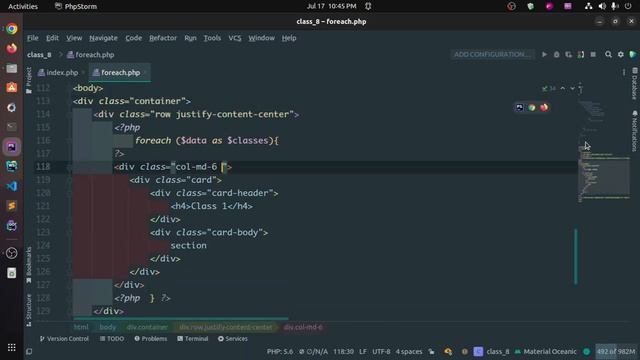Open IDE settings gear

(620, 54)
